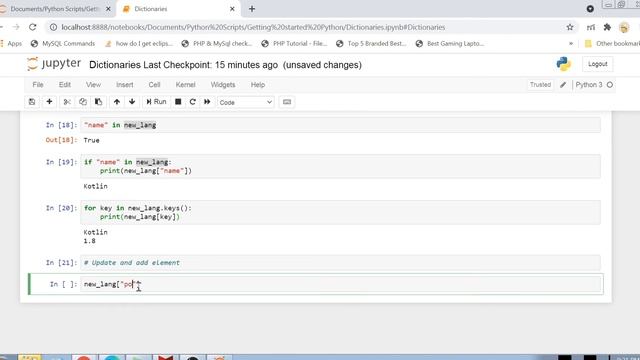The image size is (640, 360).
Task: Cut the selected cells with the scissors icon
Action: [67, 102]
